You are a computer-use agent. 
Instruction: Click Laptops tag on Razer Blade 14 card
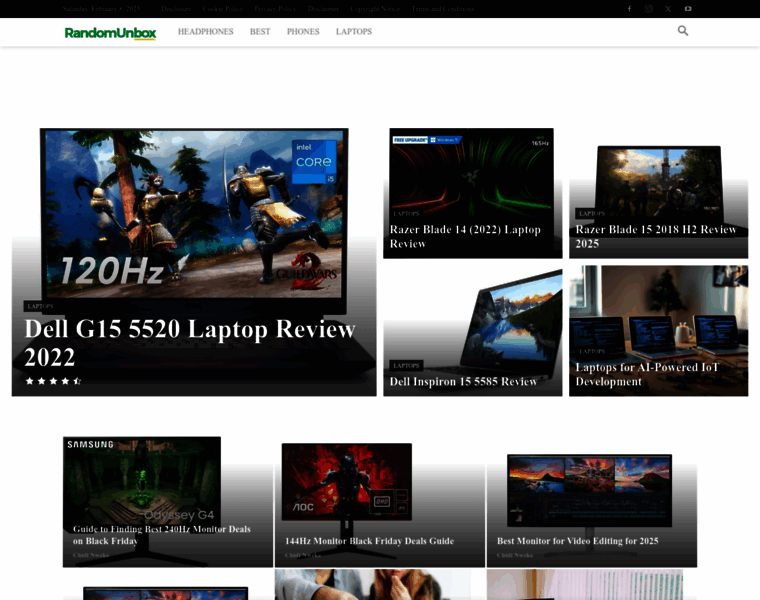click(406, 214)
